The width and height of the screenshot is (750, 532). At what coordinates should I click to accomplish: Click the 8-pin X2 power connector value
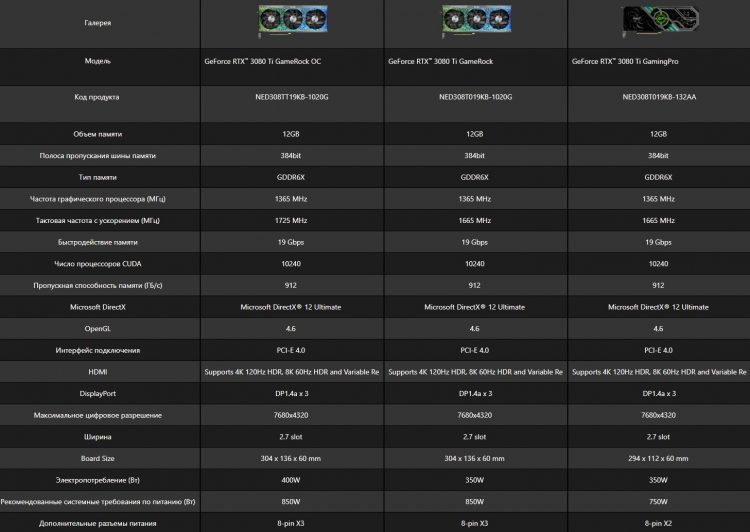pyautogui.click(x=658, y=523)
